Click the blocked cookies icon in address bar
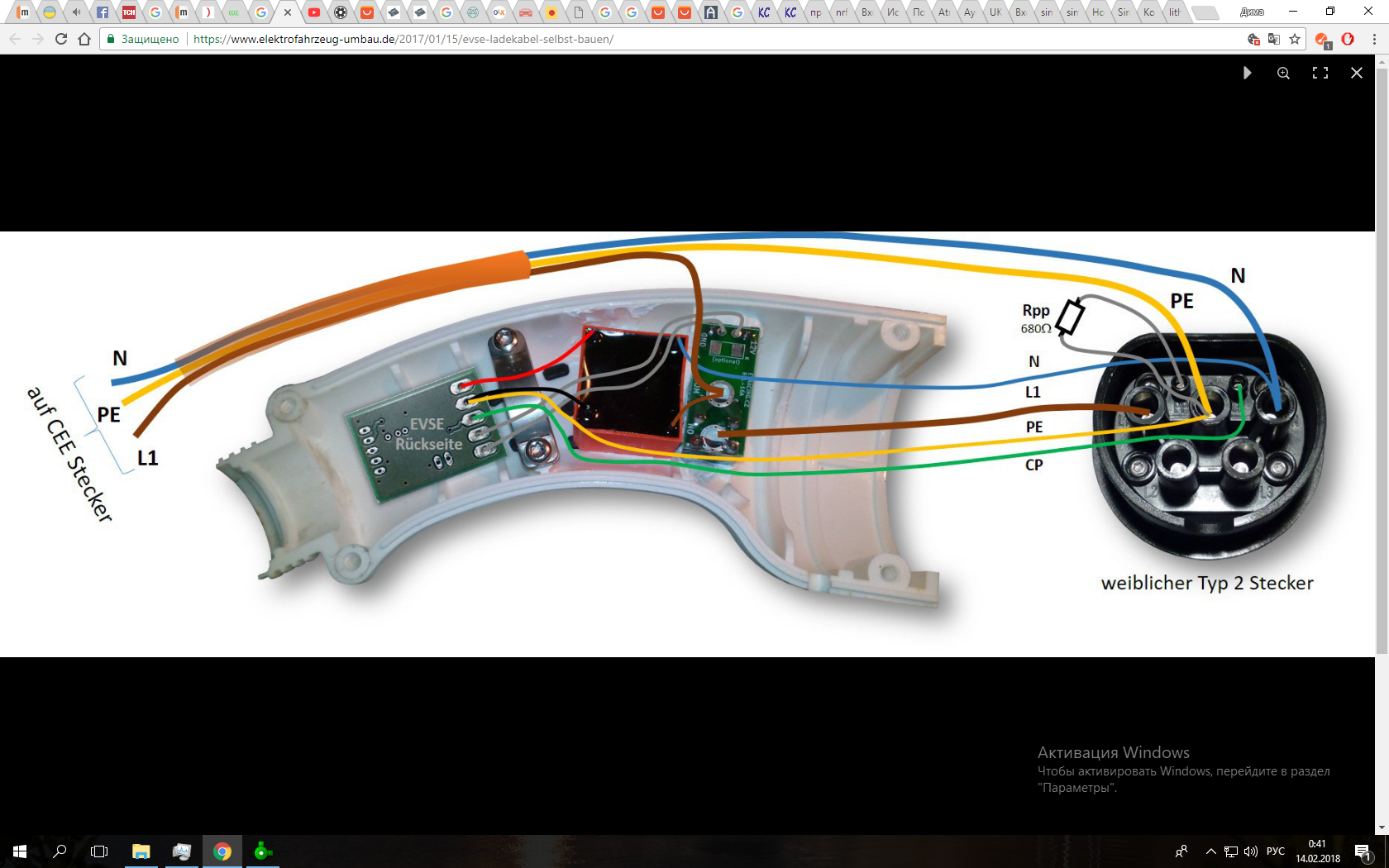This screenshot has height=868, width=1389. (x=1253, y=39)
